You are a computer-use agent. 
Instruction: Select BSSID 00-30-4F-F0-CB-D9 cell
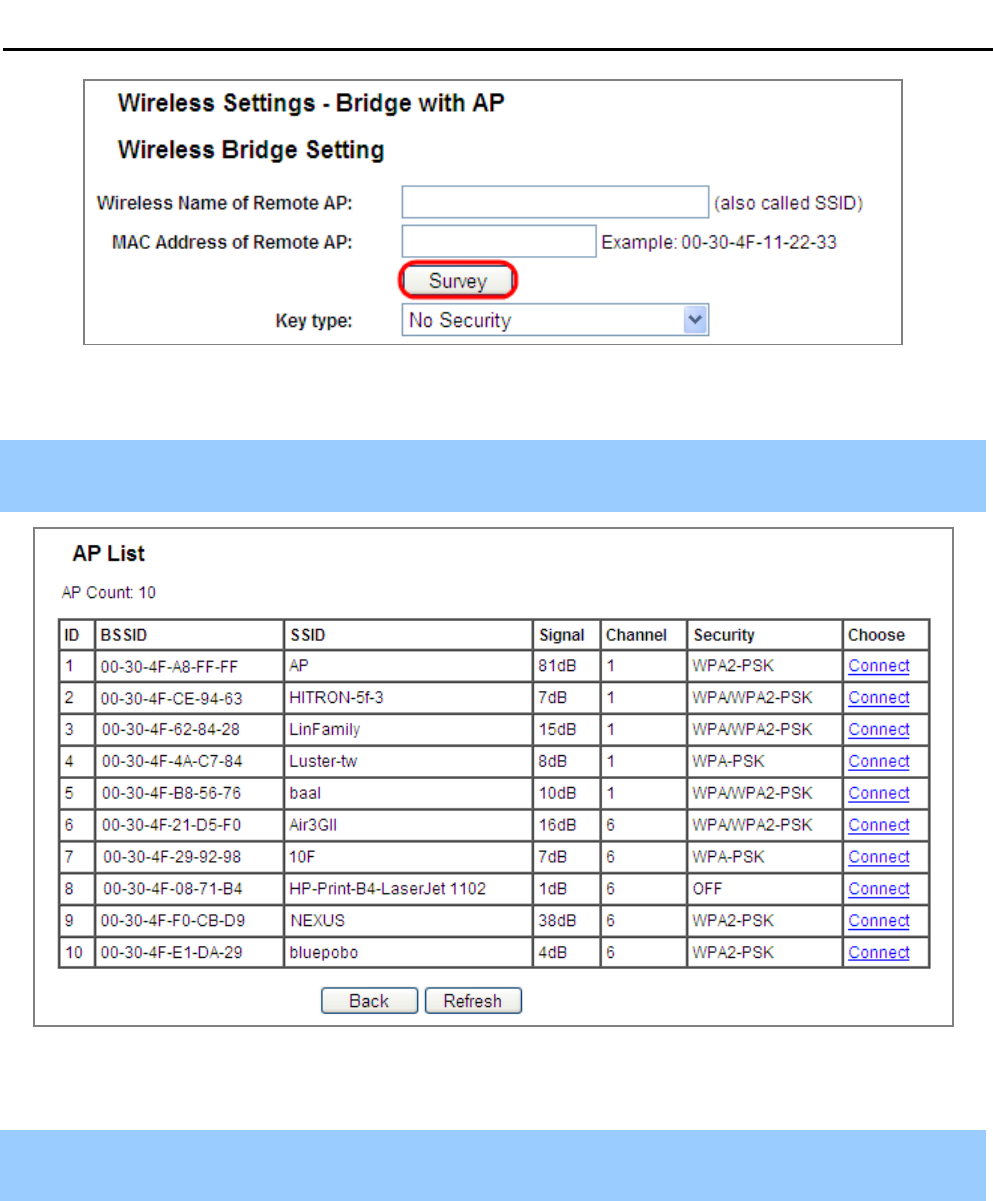[x=189, y=921]
